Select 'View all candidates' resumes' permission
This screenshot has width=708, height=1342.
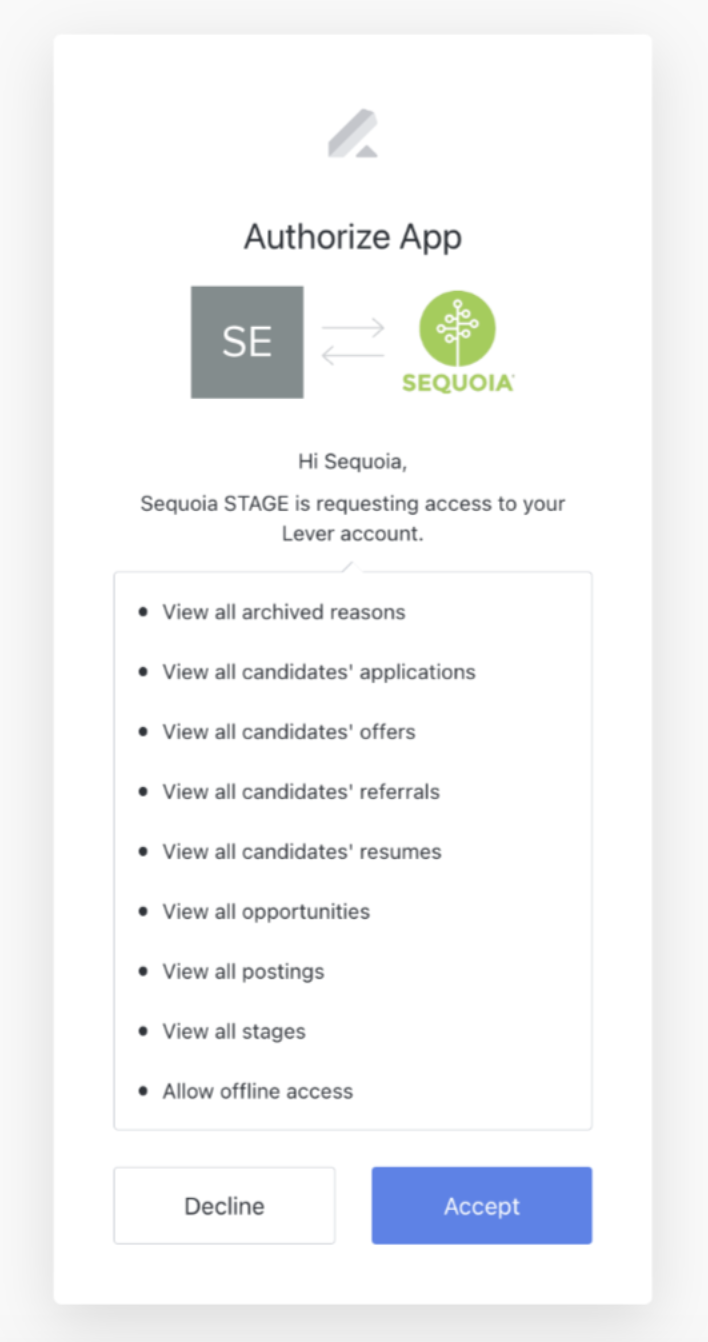tap(302, 851)
